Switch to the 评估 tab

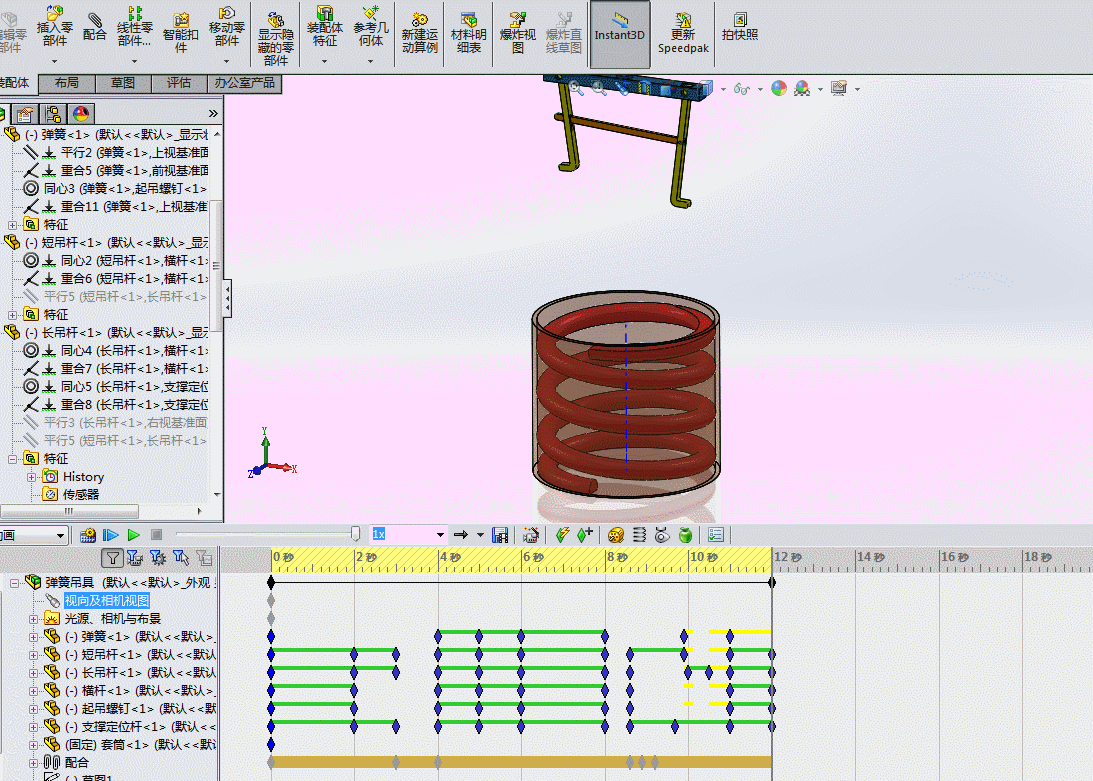click(179, 83)
